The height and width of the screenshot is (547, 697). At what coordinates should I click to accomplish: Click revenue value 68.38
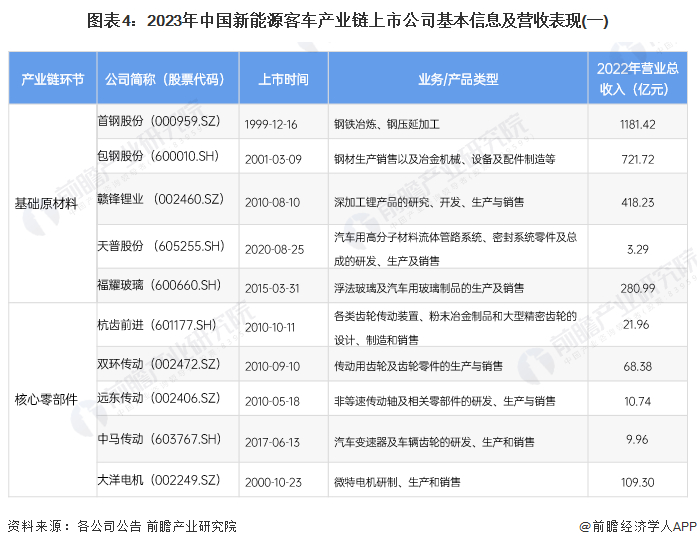click(637, 367)
